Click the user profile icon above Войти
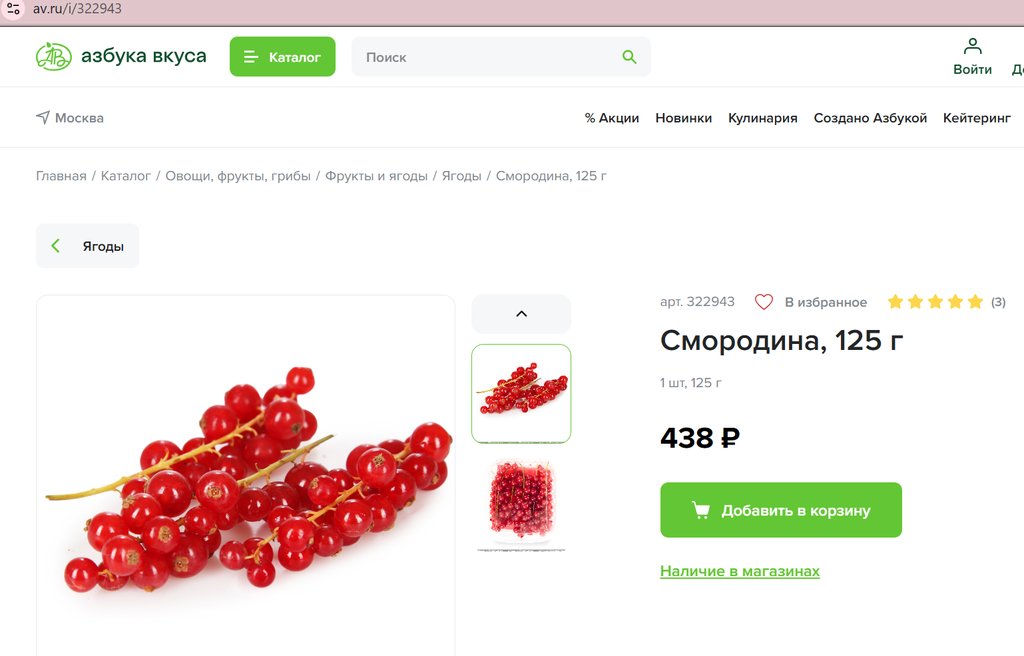The image size is (1024, 656). click(x=972, y=46)
